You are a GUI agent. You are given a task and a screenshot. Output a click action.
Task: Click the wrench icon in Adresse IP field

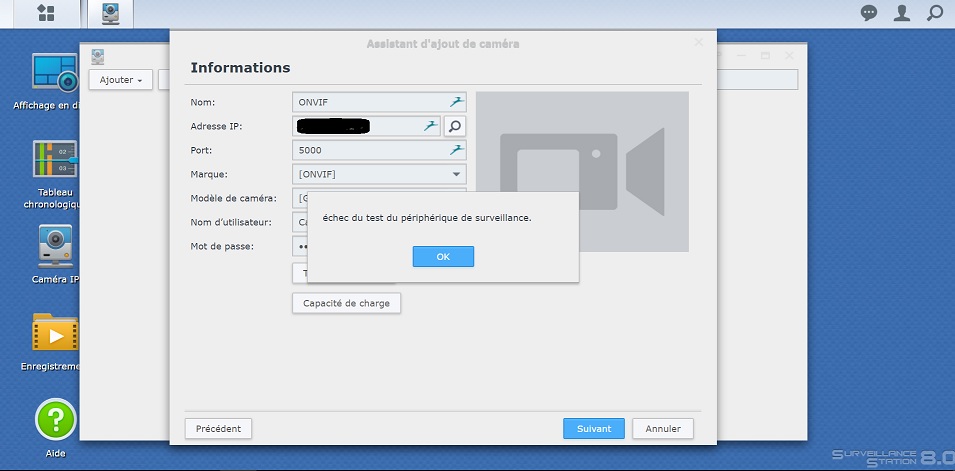click(x=431, y=126)
